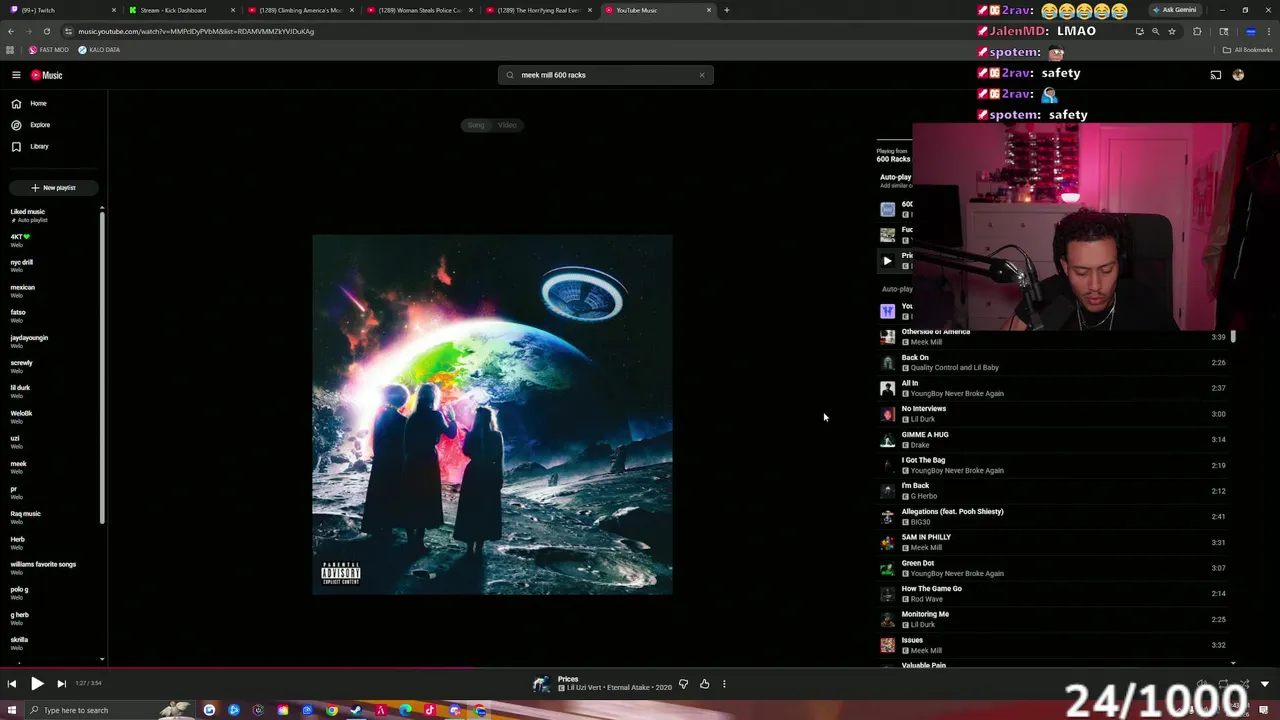
Task: Play I Got The Bag from queue
Action: tap(1054, 465)
